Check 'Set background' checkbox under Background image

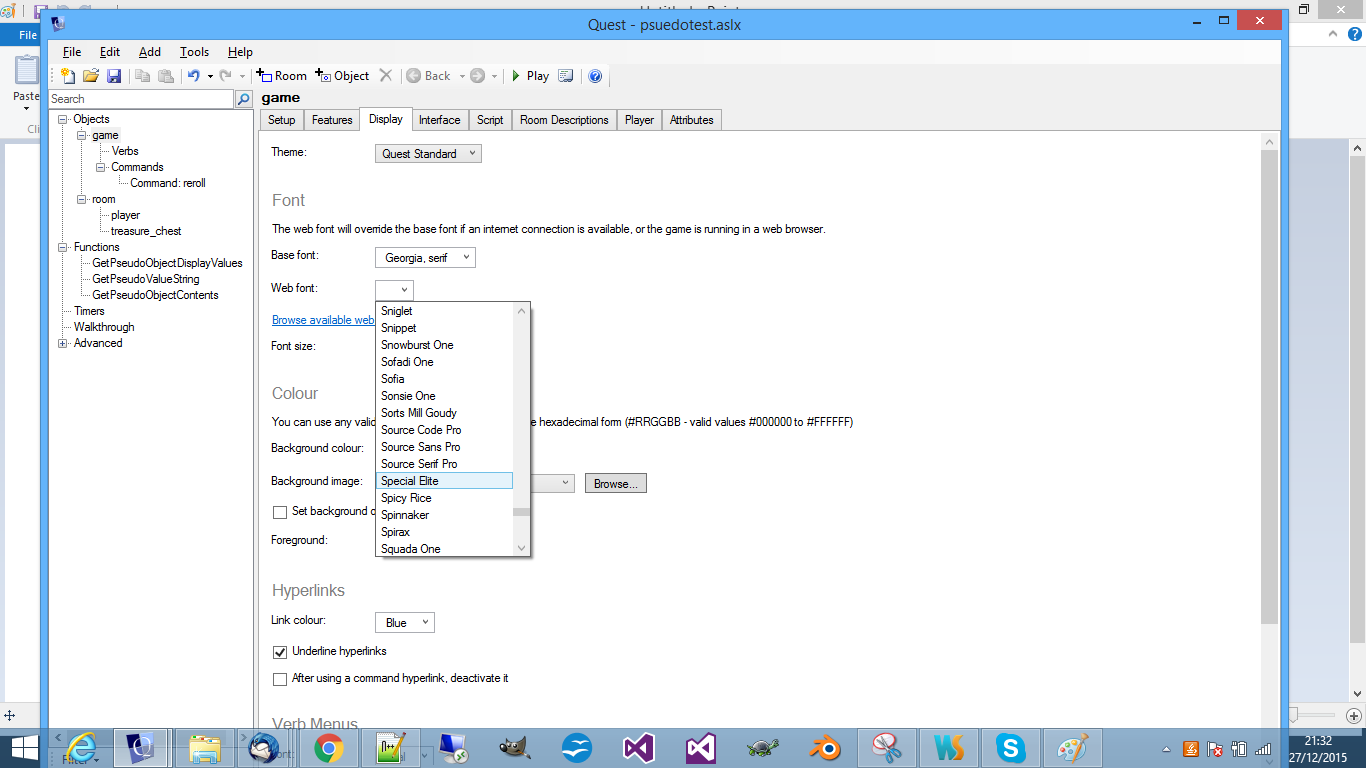[279, 512]
